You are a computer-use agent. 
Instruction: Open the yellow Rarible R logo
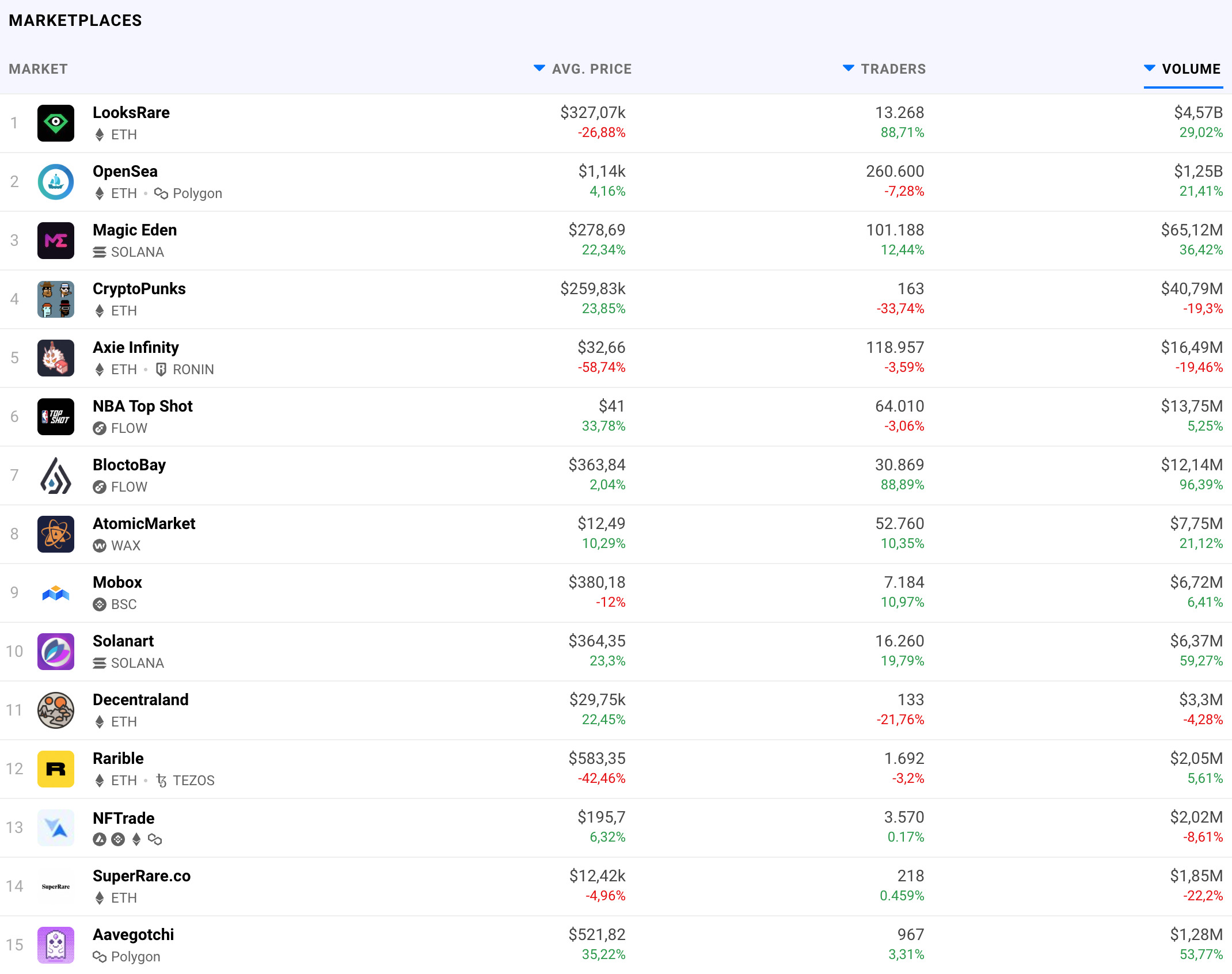tap(56, 769)
